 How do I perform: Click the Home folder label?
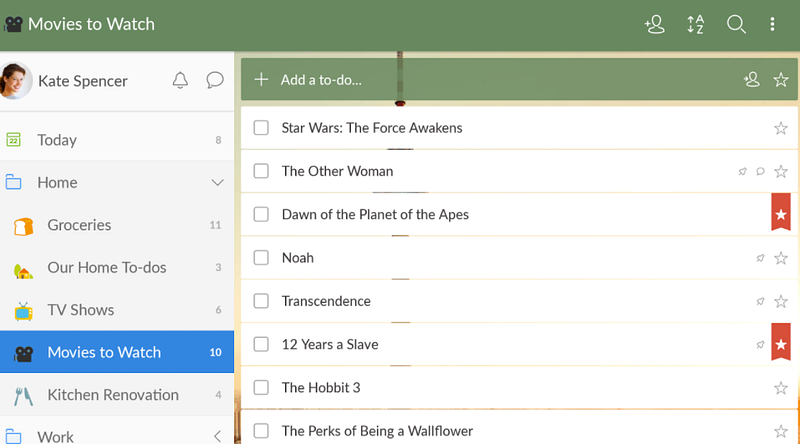pos(57,183)
